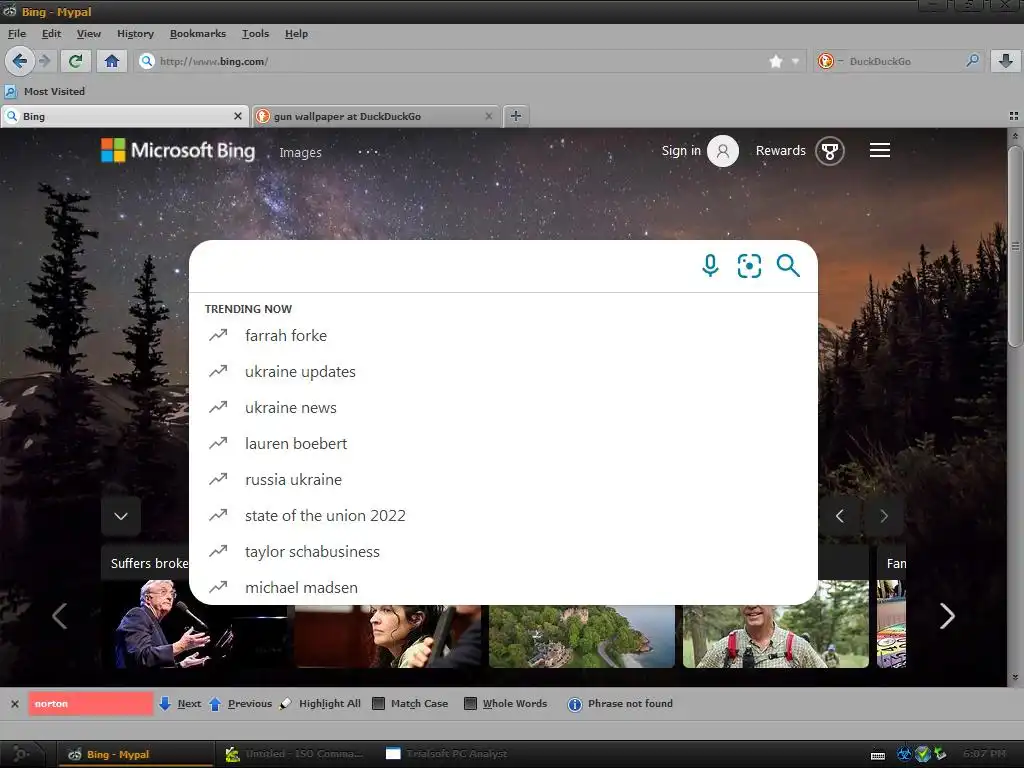The width and height of the screenshot is (1024, 768).
Task: Open the bookmark star dropdown arrow
Action: point(795,61)
